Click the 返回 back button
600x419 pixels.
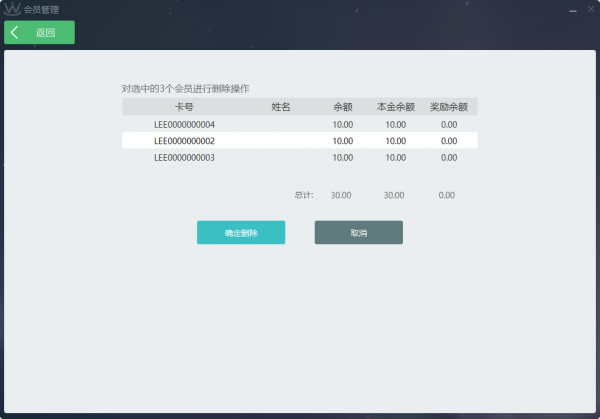click(x=39, y=33)
